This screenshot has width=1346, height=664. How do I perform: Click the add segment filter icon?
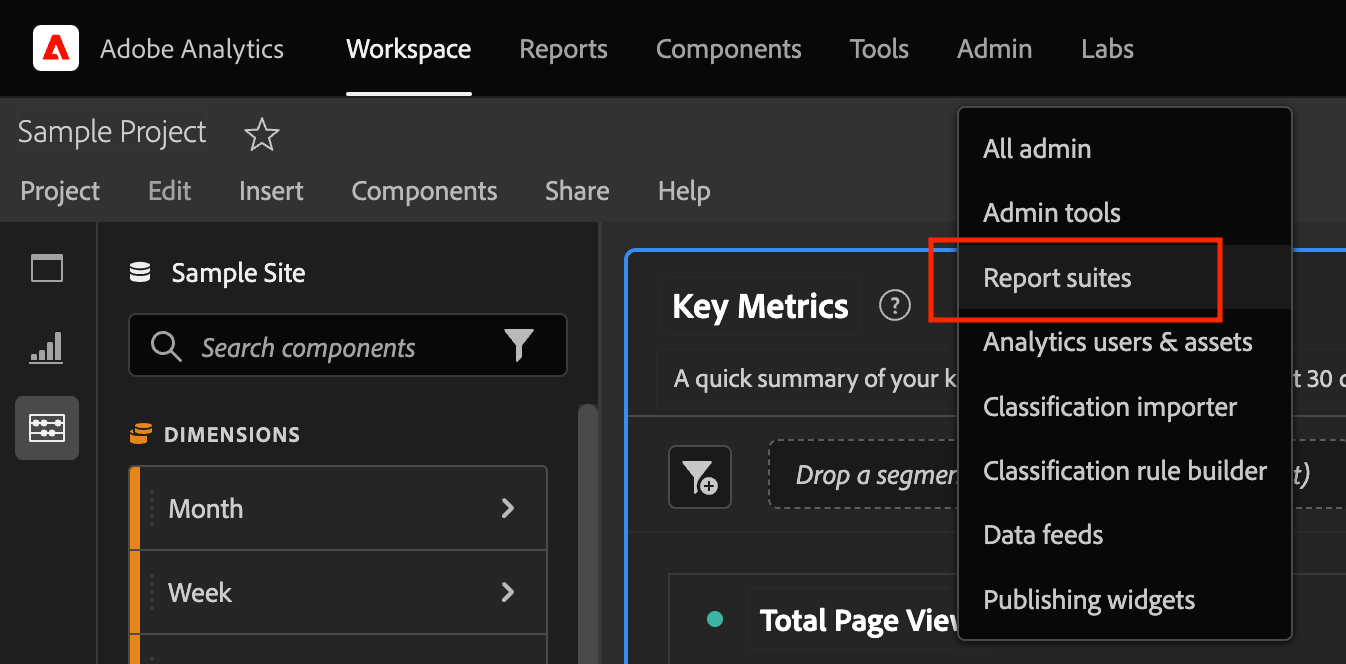coord(700,477)
